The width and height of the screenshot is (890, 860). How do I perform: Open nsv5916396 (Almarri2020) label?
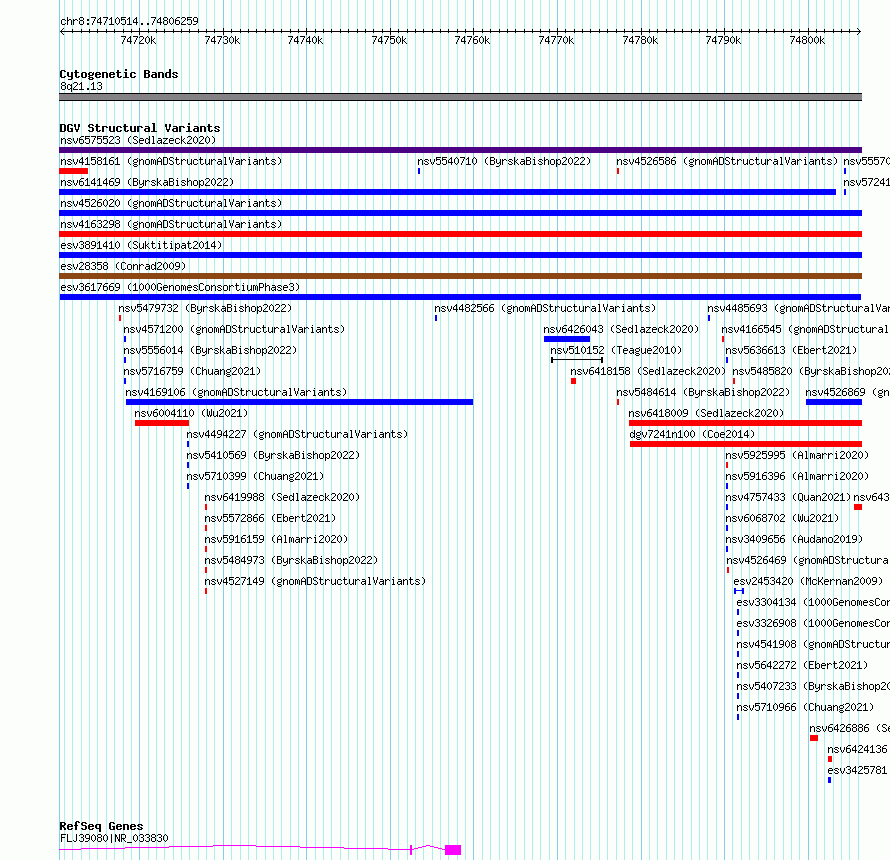pos(797,476)
